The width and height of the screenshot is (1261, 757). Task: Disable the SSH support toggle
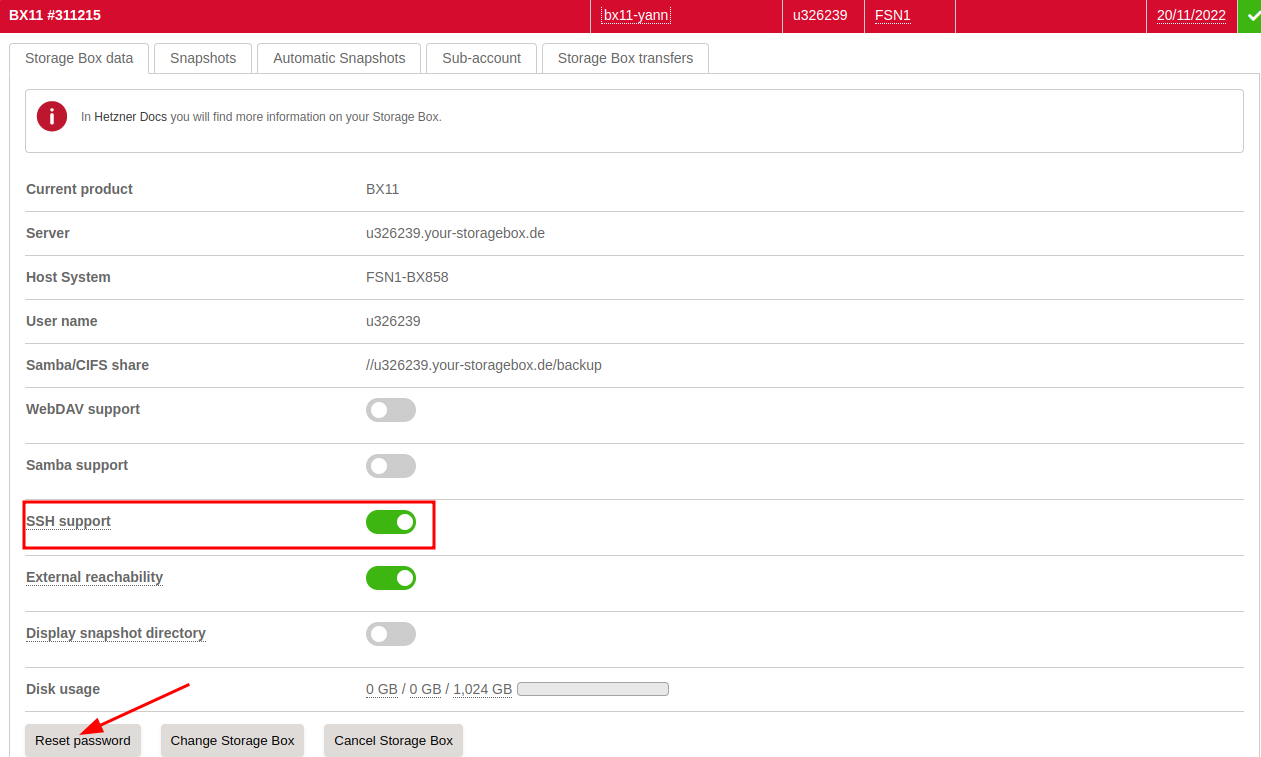pos(390,522)
